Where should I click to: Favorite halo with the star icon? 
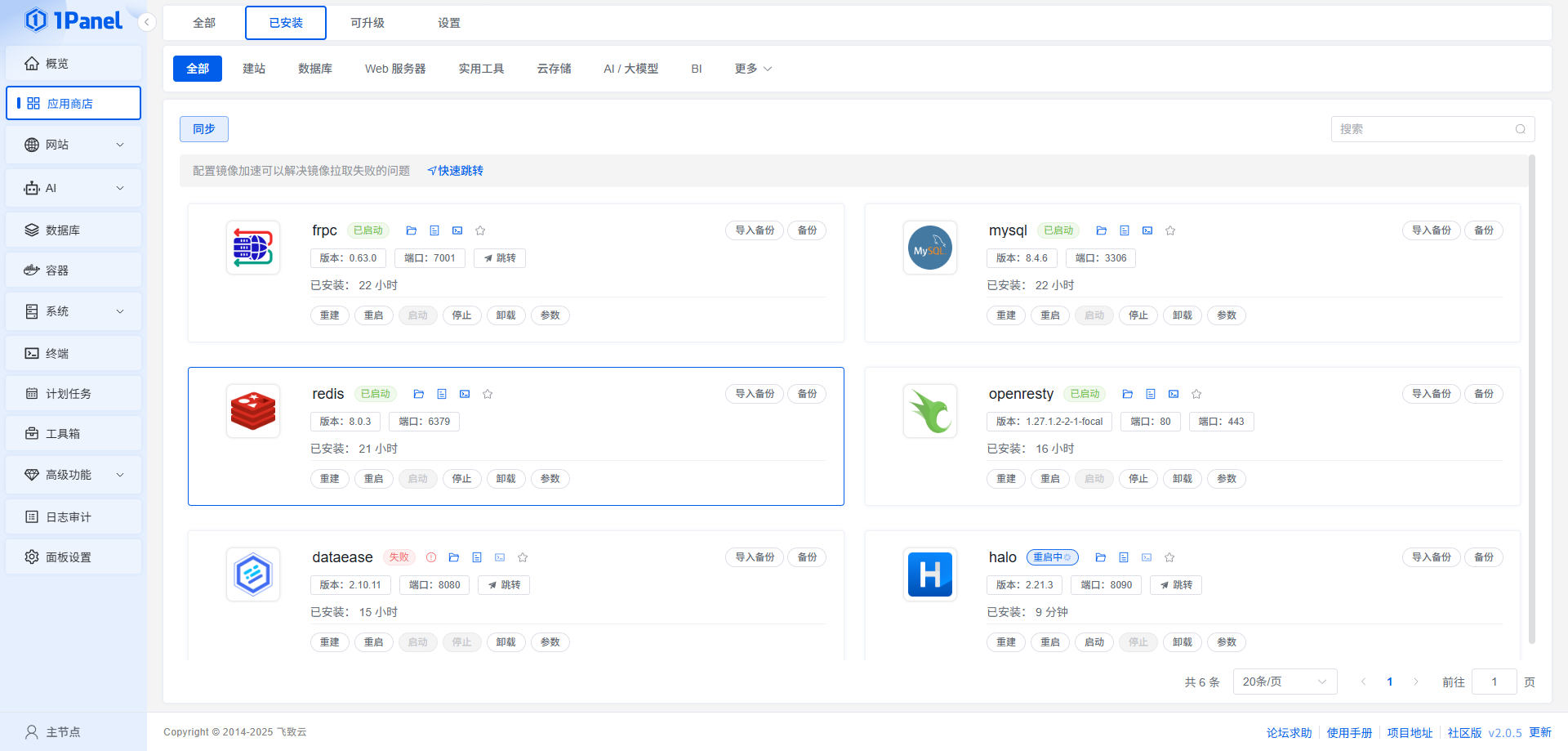[x=1169, y=557]
